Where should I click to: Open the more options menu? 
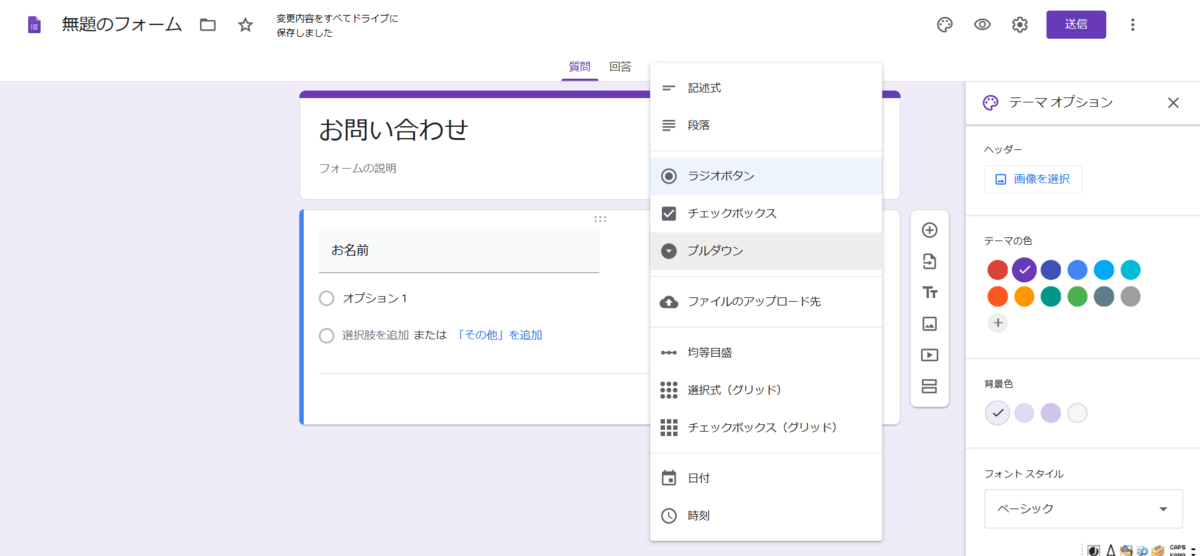click(x=1132, y=25)
